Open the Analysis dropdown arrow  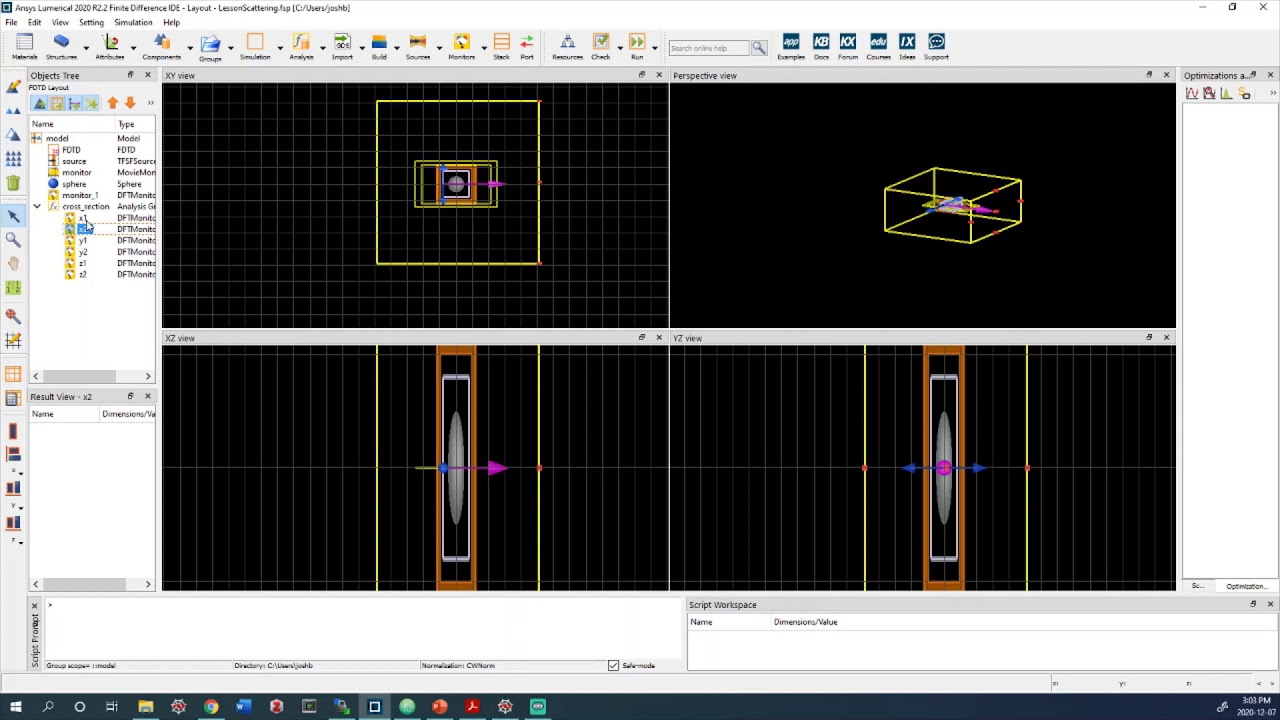(x=323, y=47)
